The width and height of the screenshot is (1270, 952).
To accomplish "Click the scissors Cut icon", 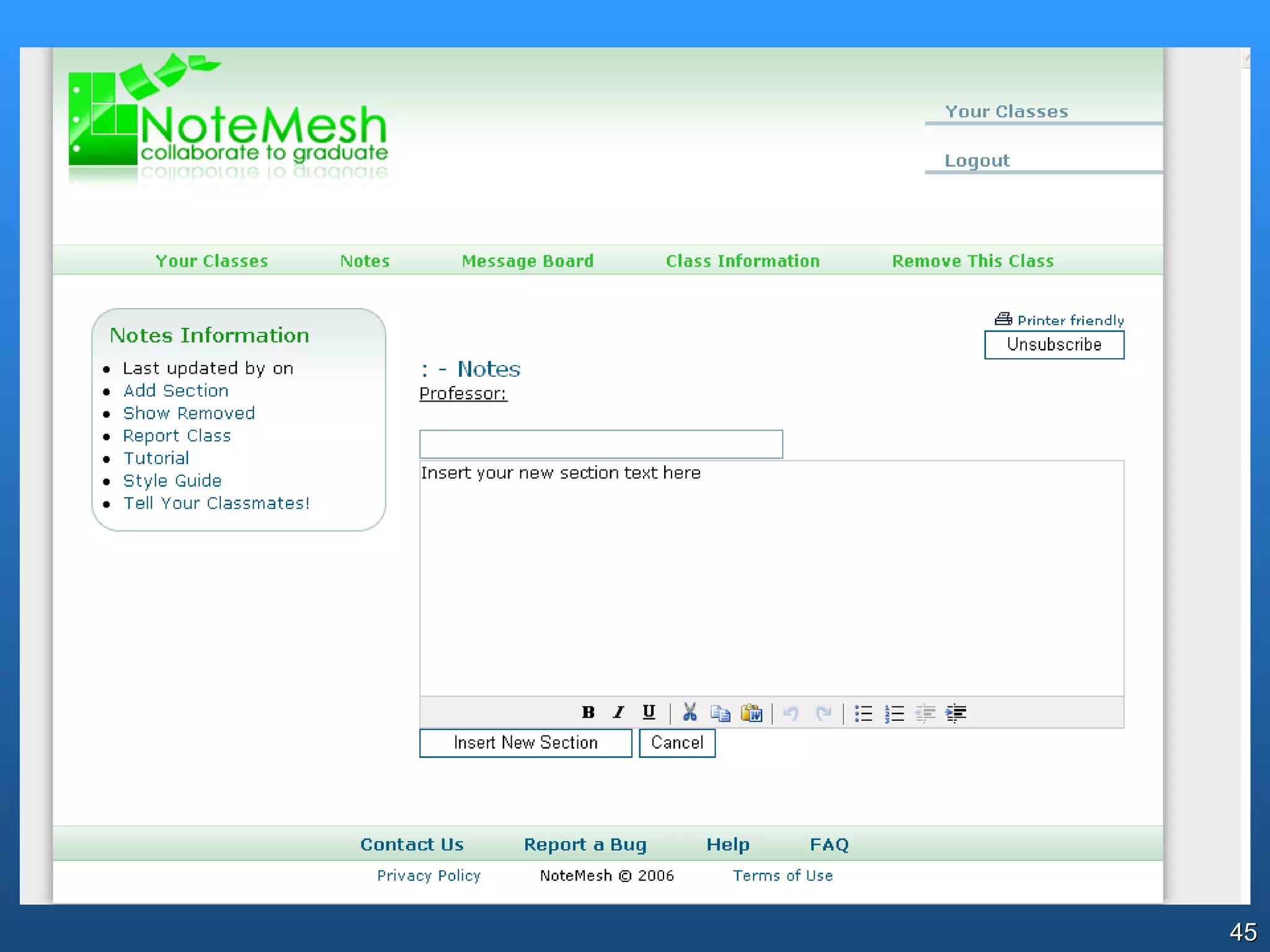I will (690, 713).
